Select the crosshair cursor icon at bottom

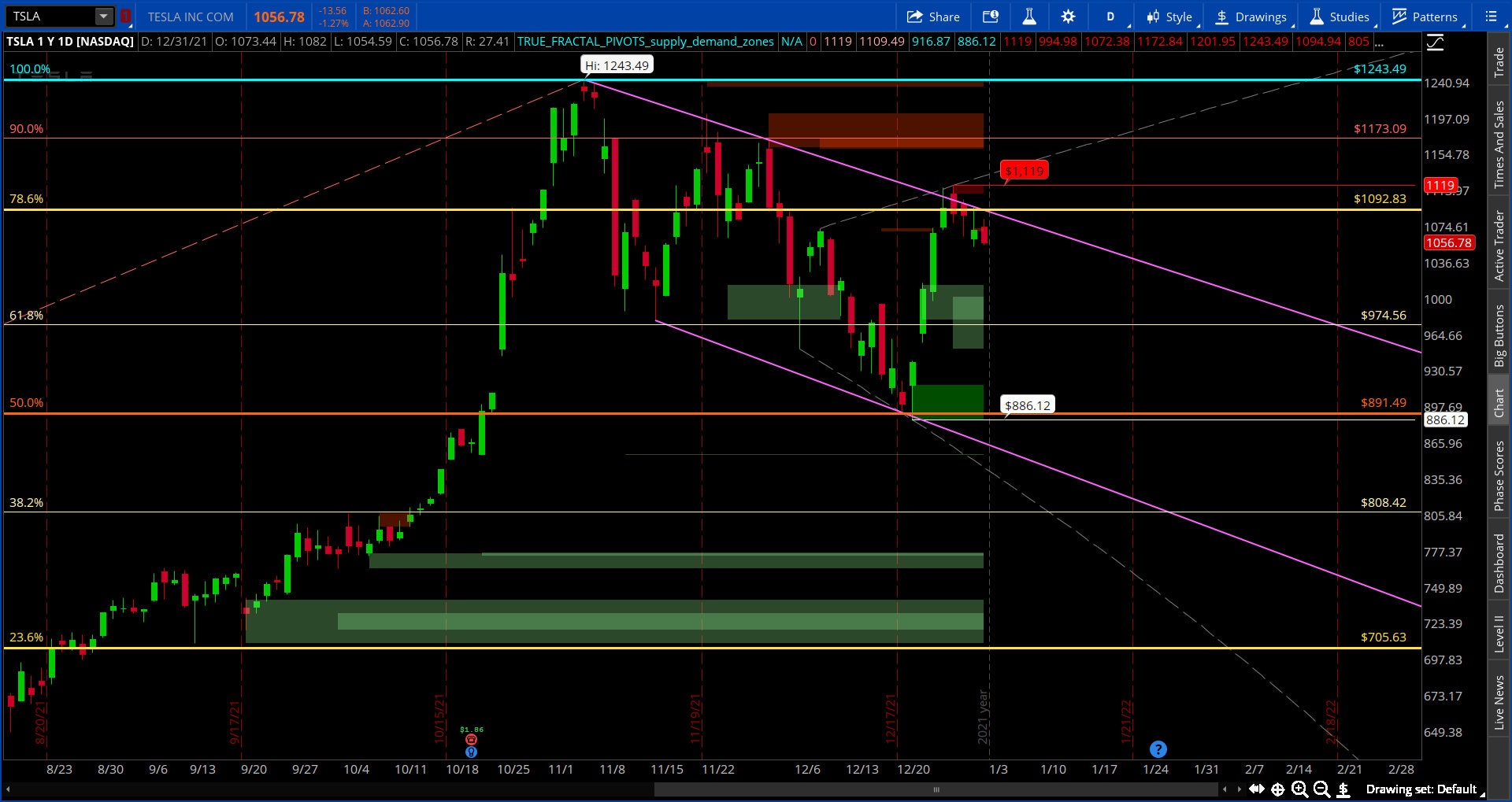(x=1279, y=789)
